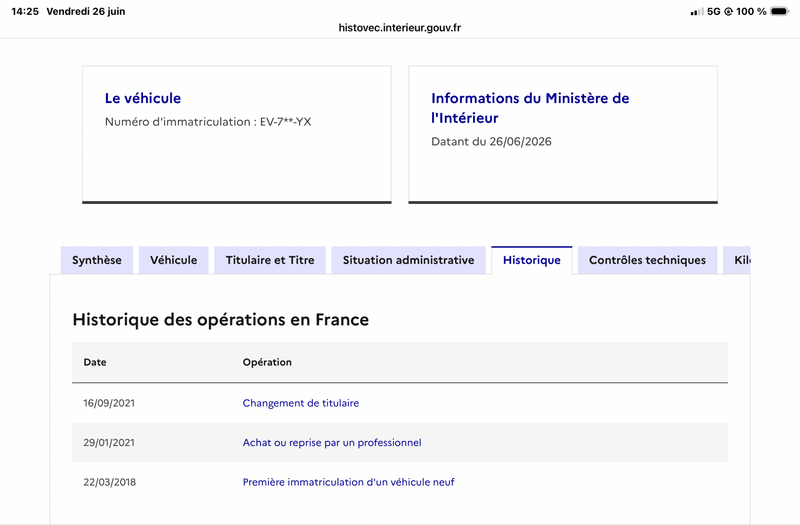
Task: Tap the Vendredi 26 juin date
Action: coord(86,11)
